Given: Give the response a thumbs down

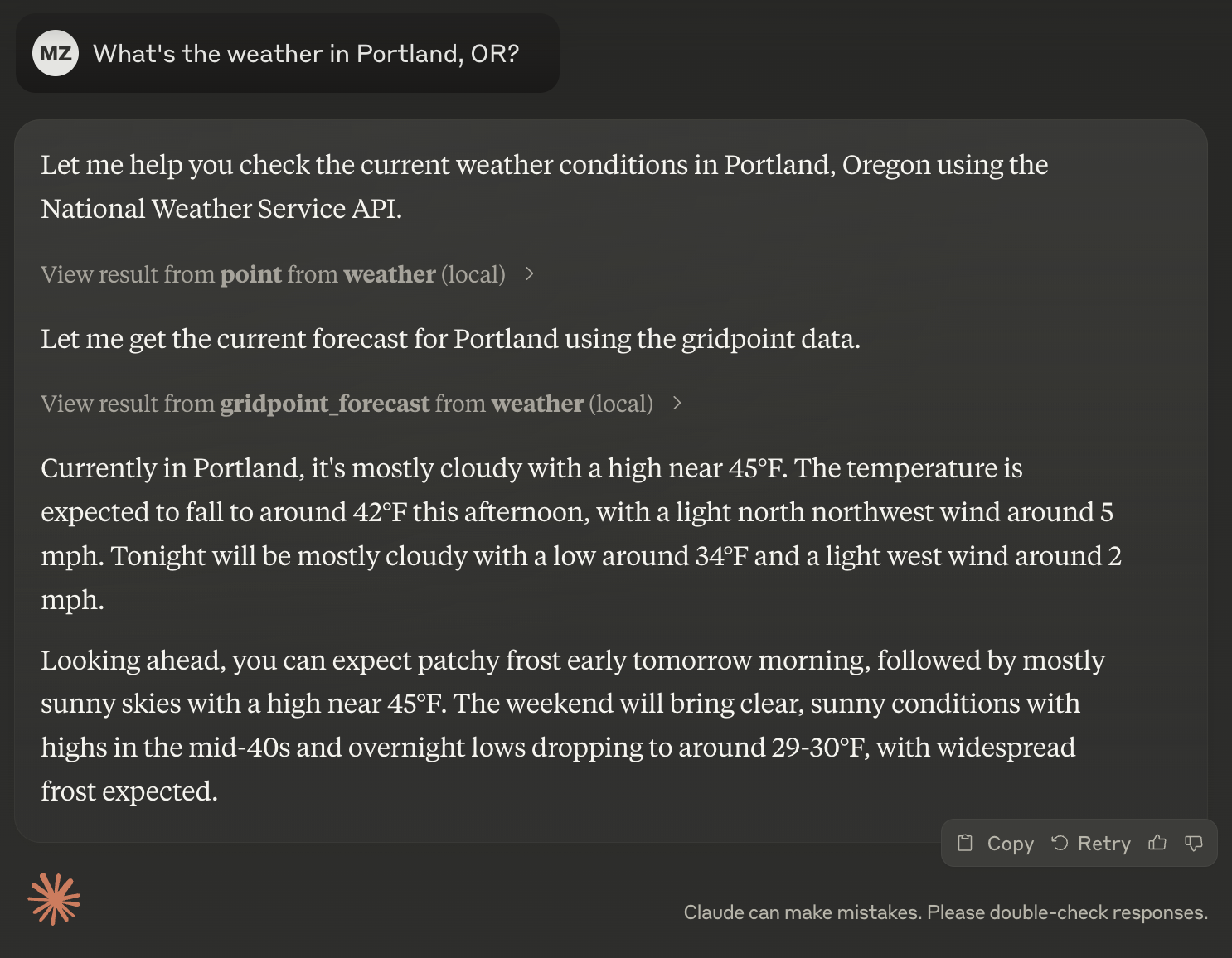Looking at the screenshot, I should click(x=1194, y=844).
